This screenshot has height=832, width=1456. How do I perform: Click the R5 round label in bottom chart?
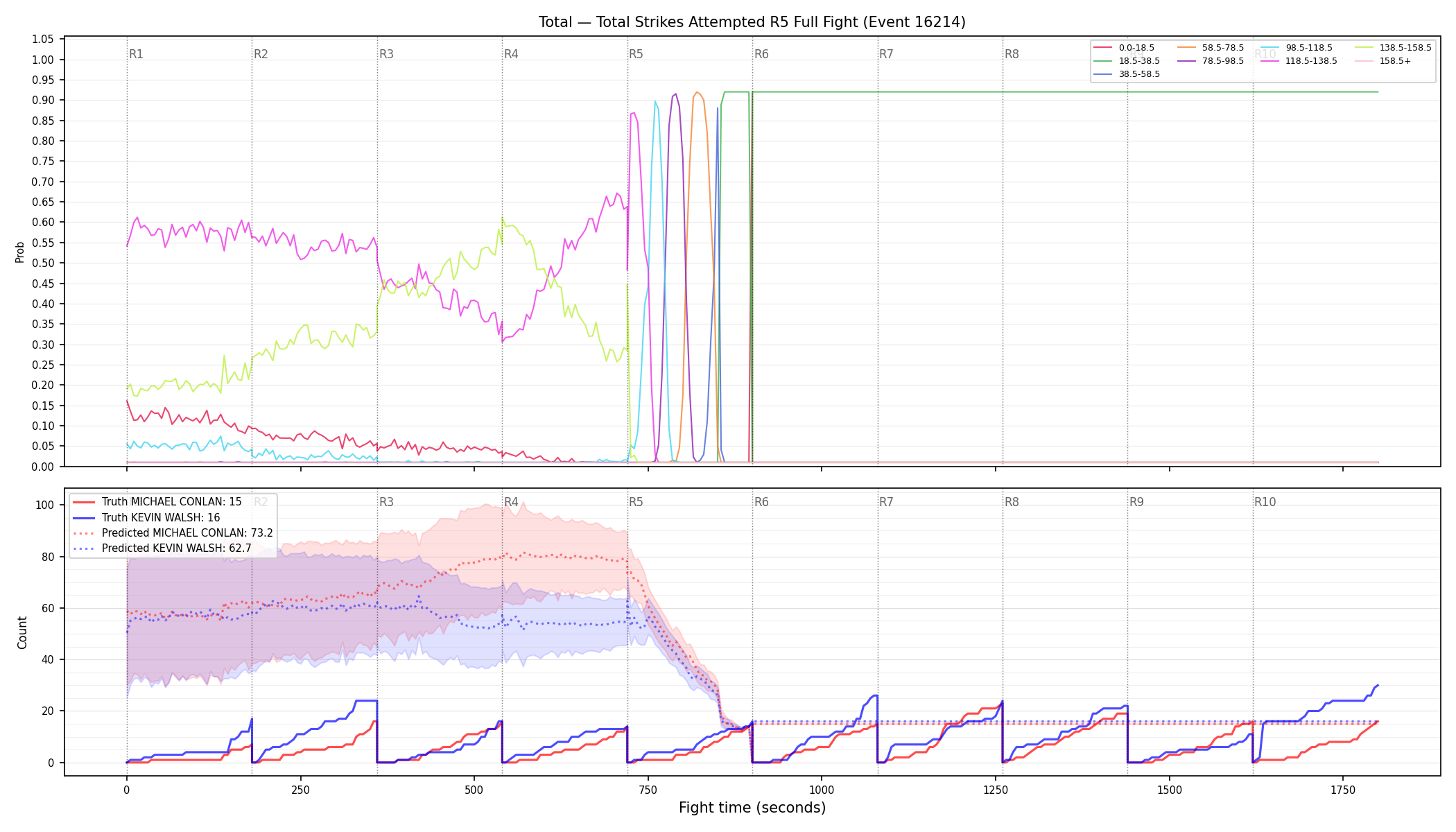[636, 502]
